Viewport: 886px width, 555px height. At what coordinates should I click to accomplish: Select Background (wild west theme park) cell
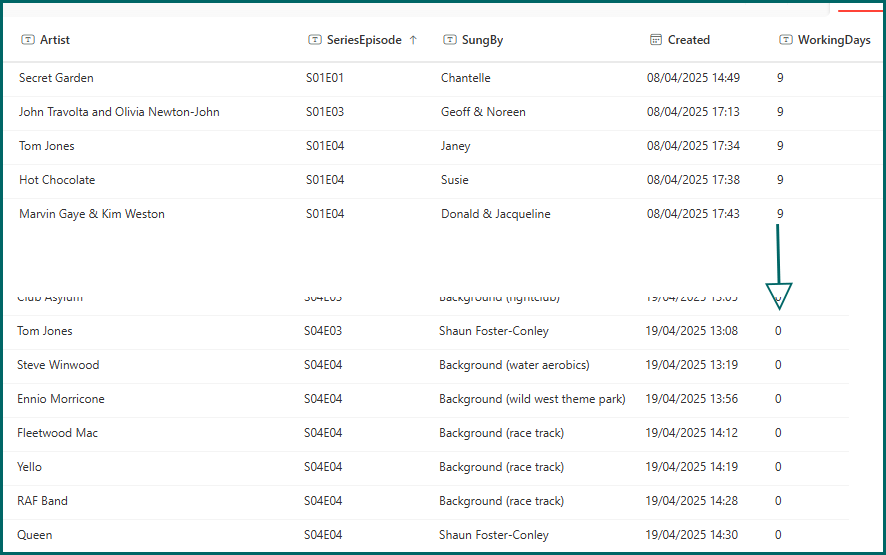[x=532, y=399]
